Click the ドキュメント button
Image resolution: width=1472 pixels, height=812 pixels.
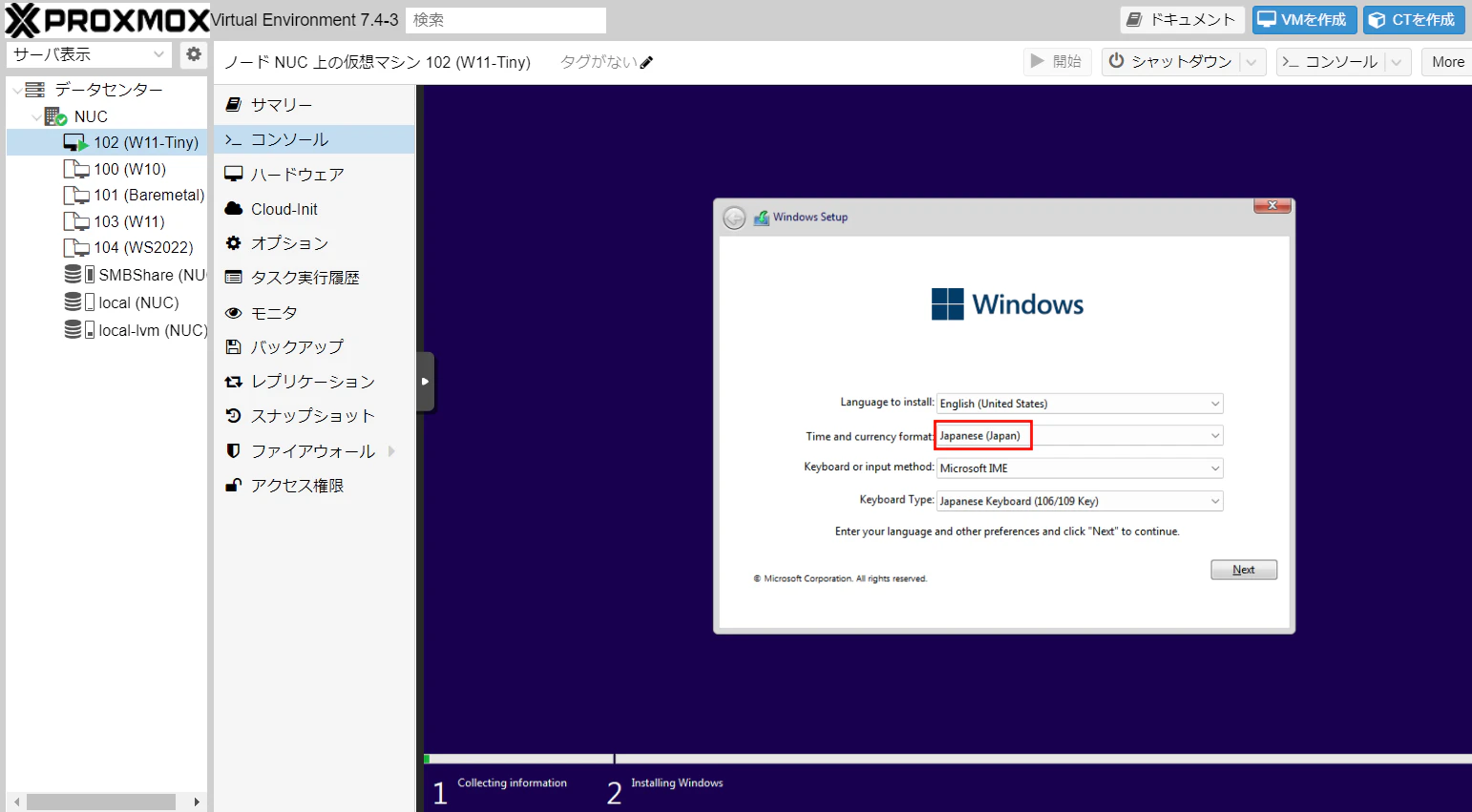(x=1181, y=20)
